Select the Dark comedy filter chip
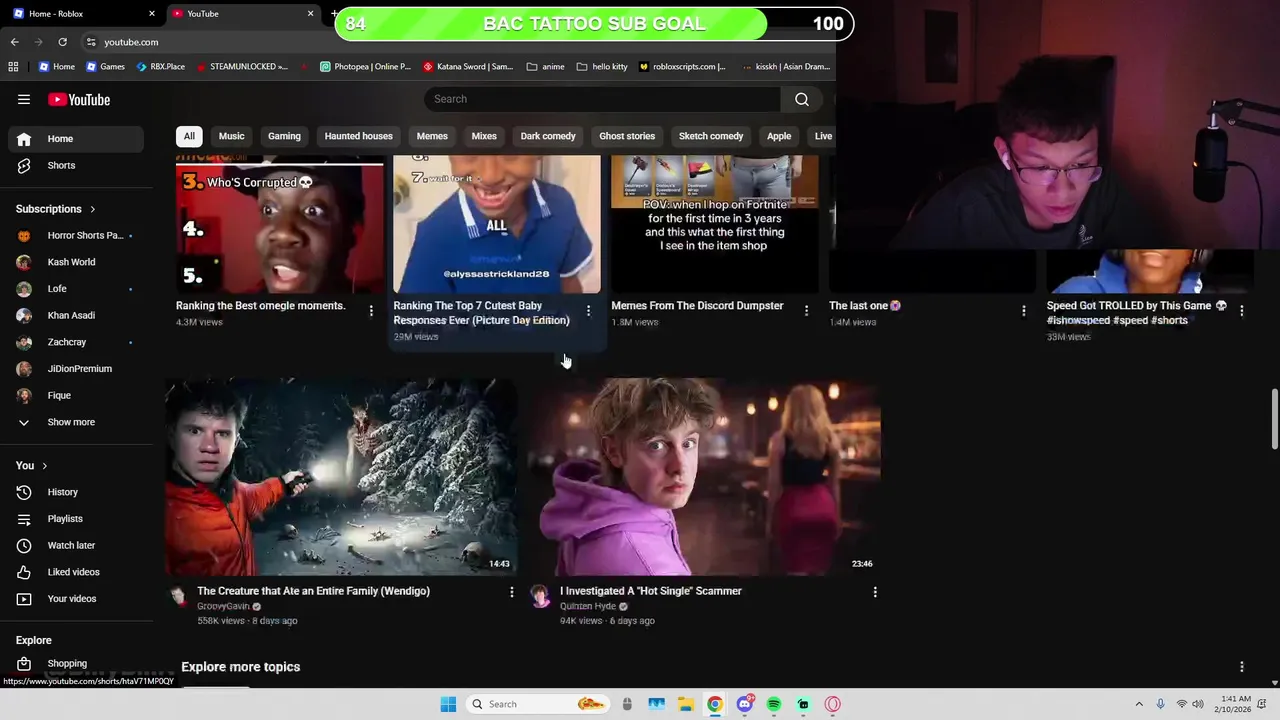 (548, 136)
